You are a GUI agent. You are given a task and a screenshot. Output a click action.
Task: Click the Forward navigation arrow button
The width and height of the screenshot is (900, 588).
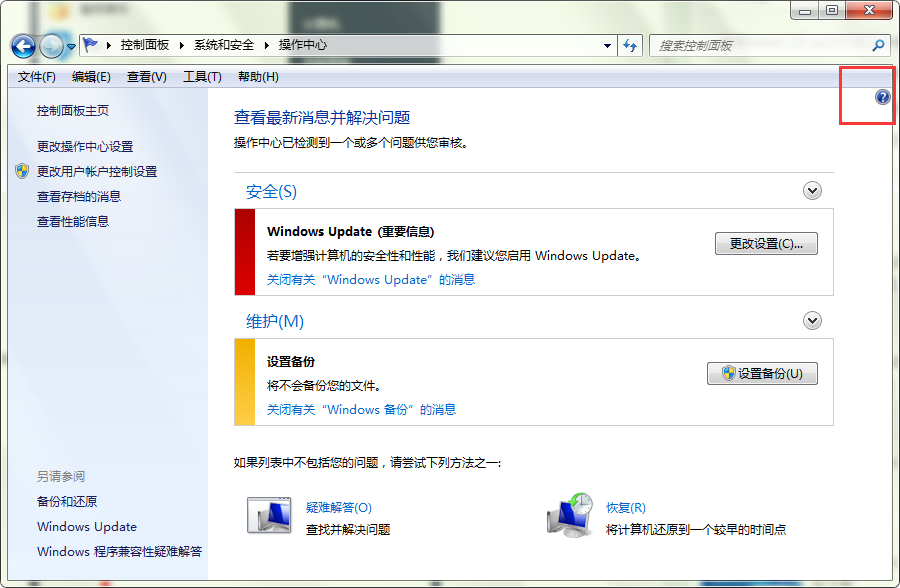point(51,46)
